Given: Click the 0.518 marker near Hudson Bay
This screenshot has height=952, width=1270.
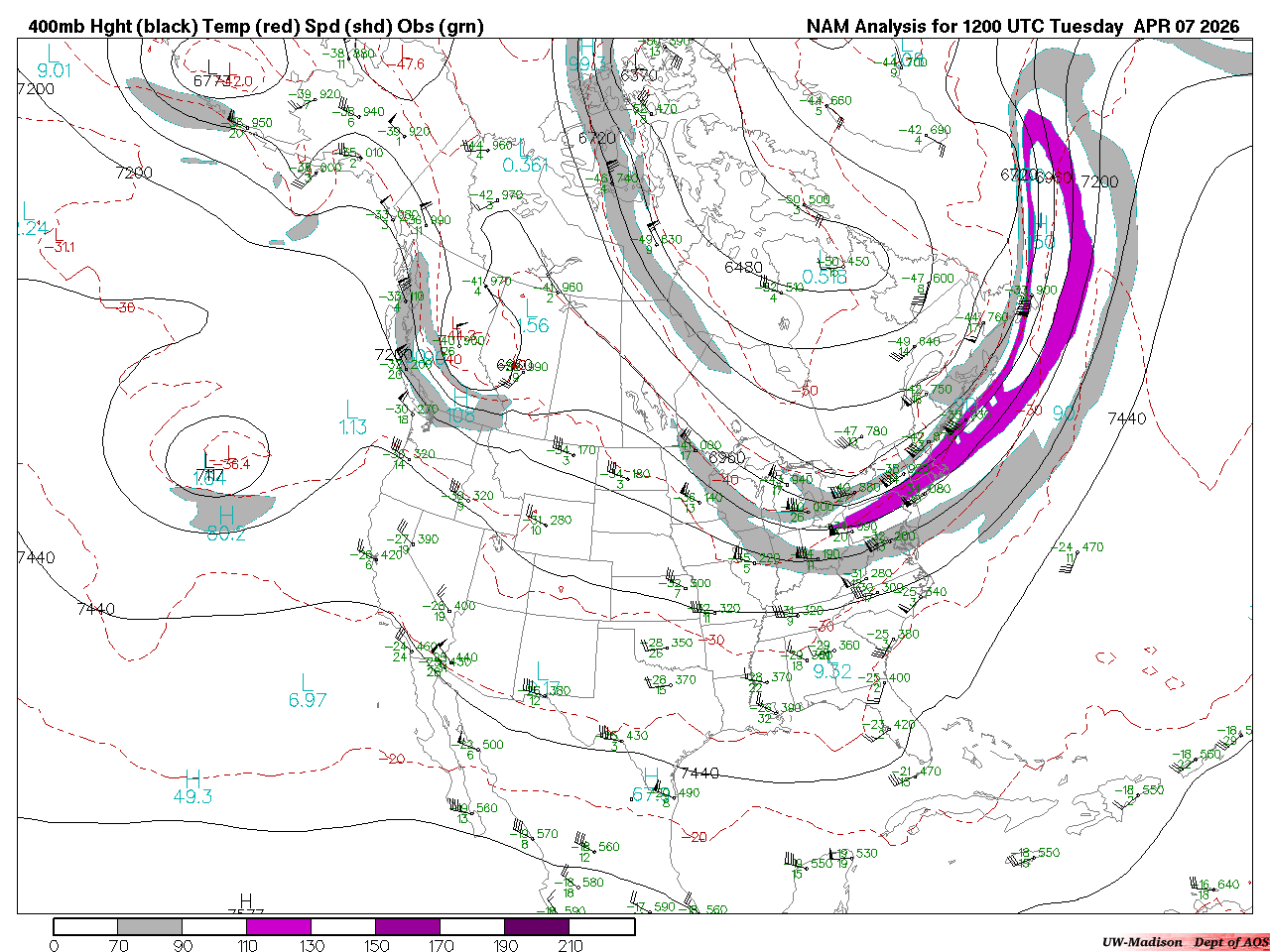Looking at the screenshot, I should [825, 277].
